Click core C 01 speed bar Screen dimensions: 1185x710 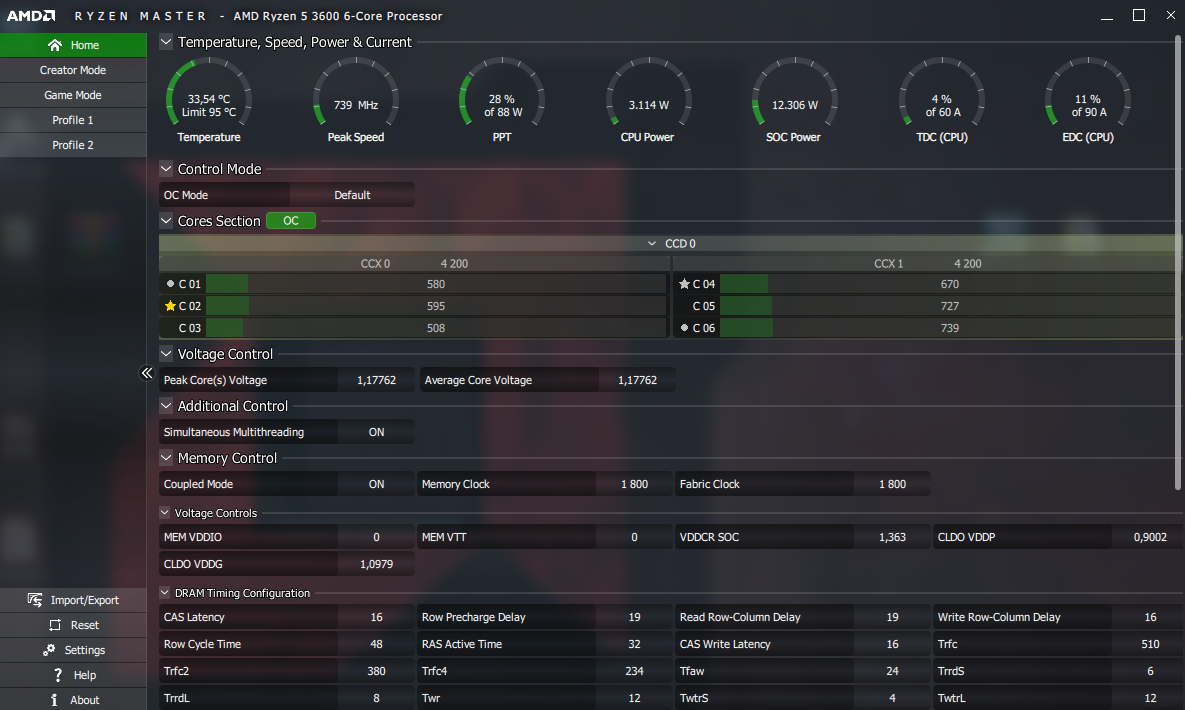pos(435,284)
